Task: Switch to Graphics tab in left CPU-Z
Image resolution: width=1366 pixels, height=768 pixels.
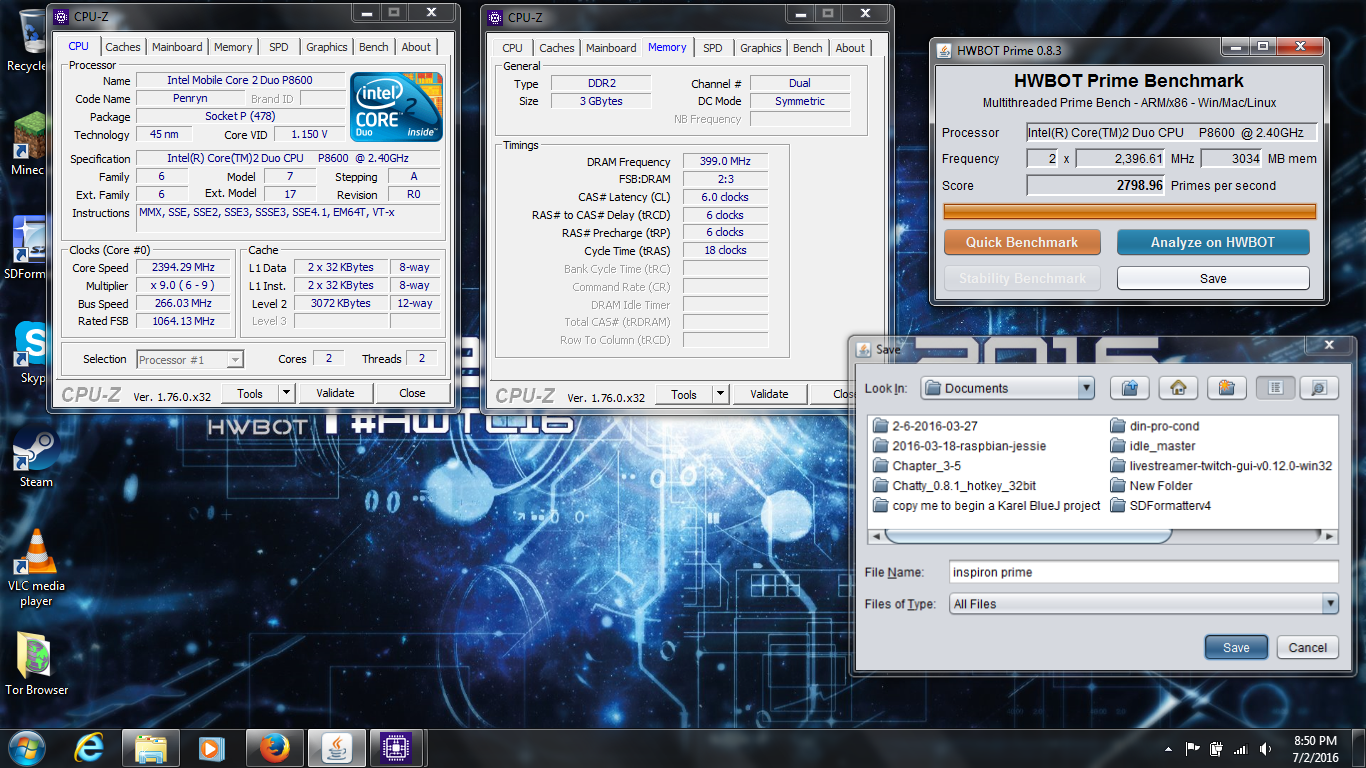Action: coord(326,47)
